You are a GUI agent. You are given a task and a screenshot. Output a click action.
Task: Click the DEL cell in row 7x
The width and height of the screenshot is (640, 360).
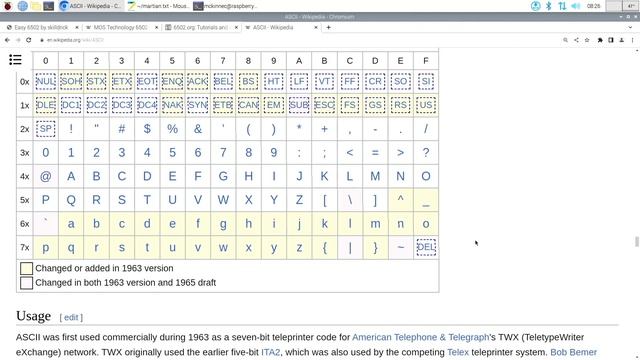click(x=426, y=247)
